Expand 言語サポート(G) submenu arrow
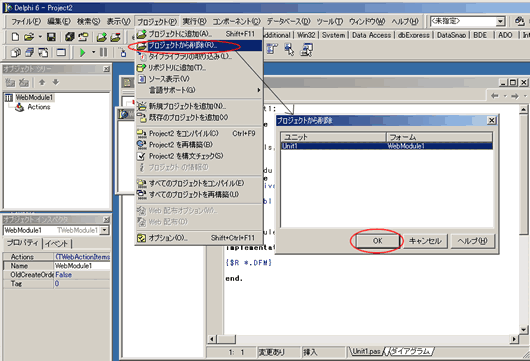 [x=259, y=90]
